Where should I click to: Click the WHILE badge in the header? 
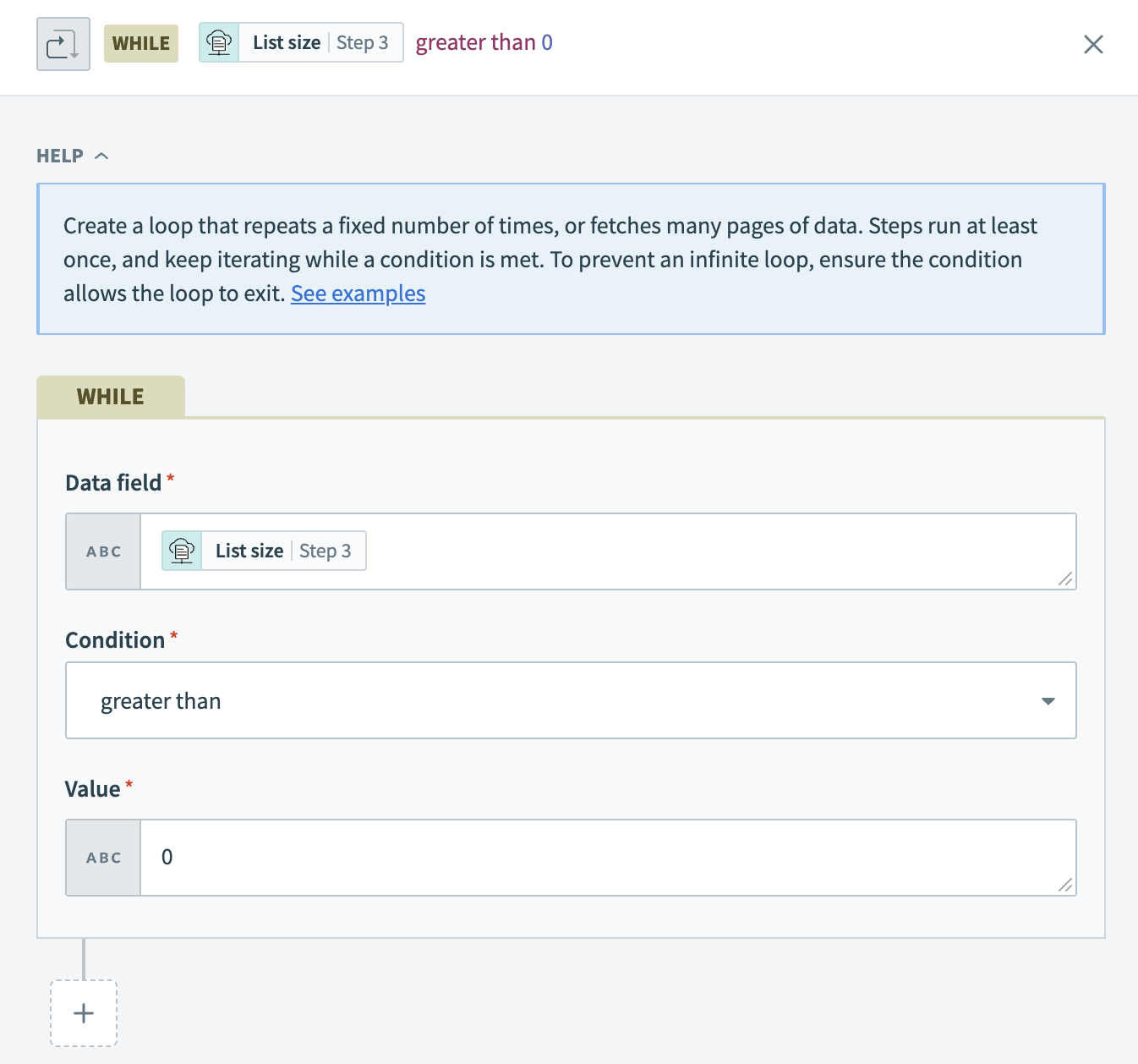140,43
